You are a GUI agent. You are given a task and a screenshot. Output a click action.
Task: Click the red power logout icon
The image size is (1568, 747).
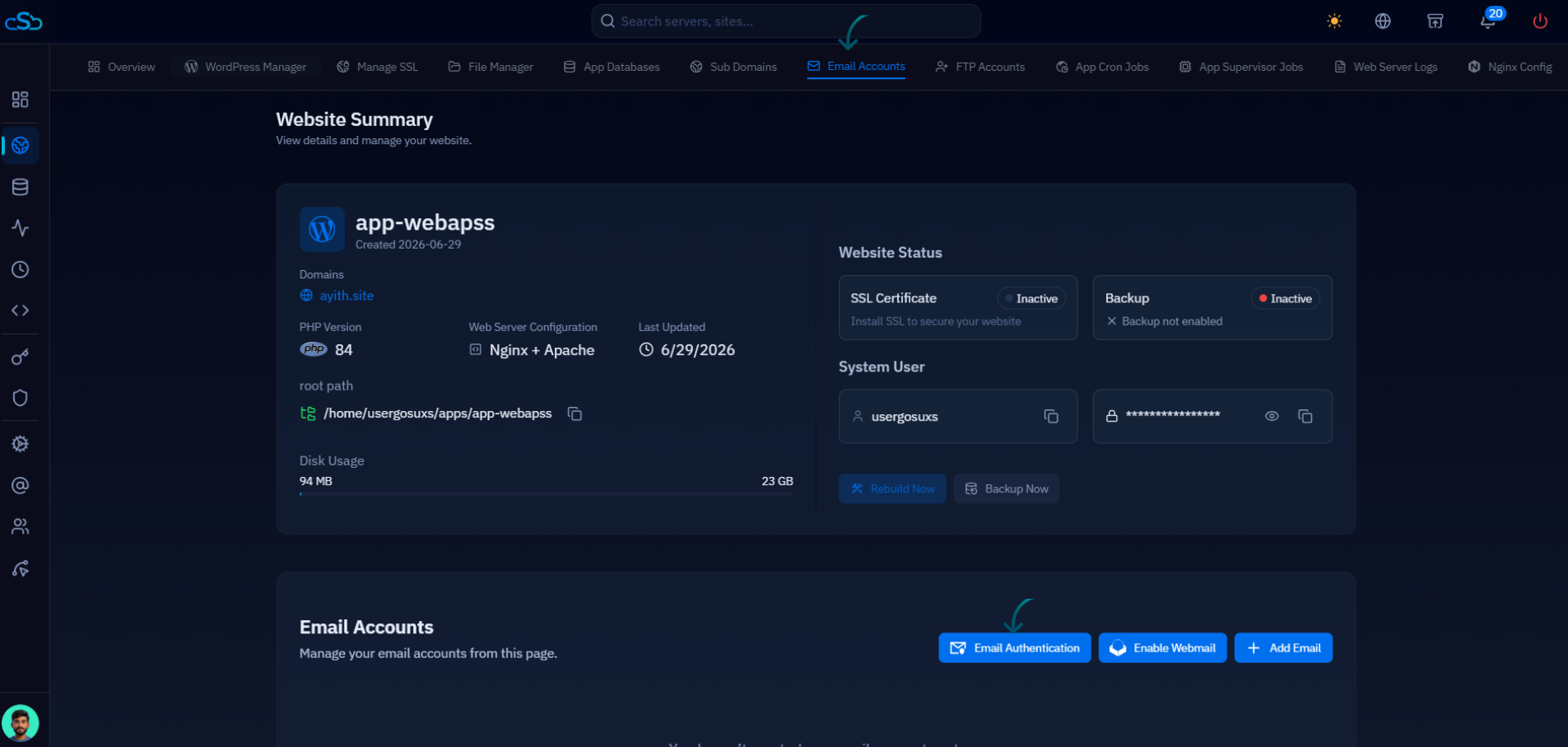tap(1540, 21)
